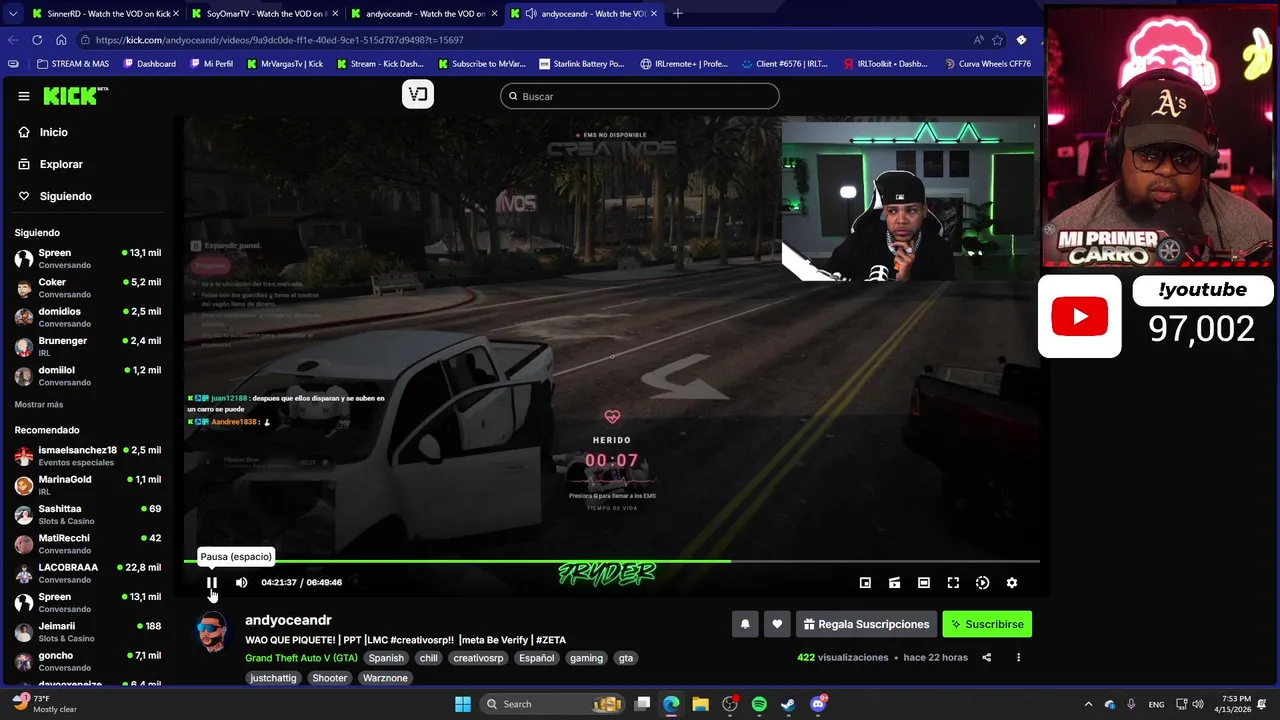Select the Spanish tag
This screenshot has width=1280, height=720.
[385, 658]
